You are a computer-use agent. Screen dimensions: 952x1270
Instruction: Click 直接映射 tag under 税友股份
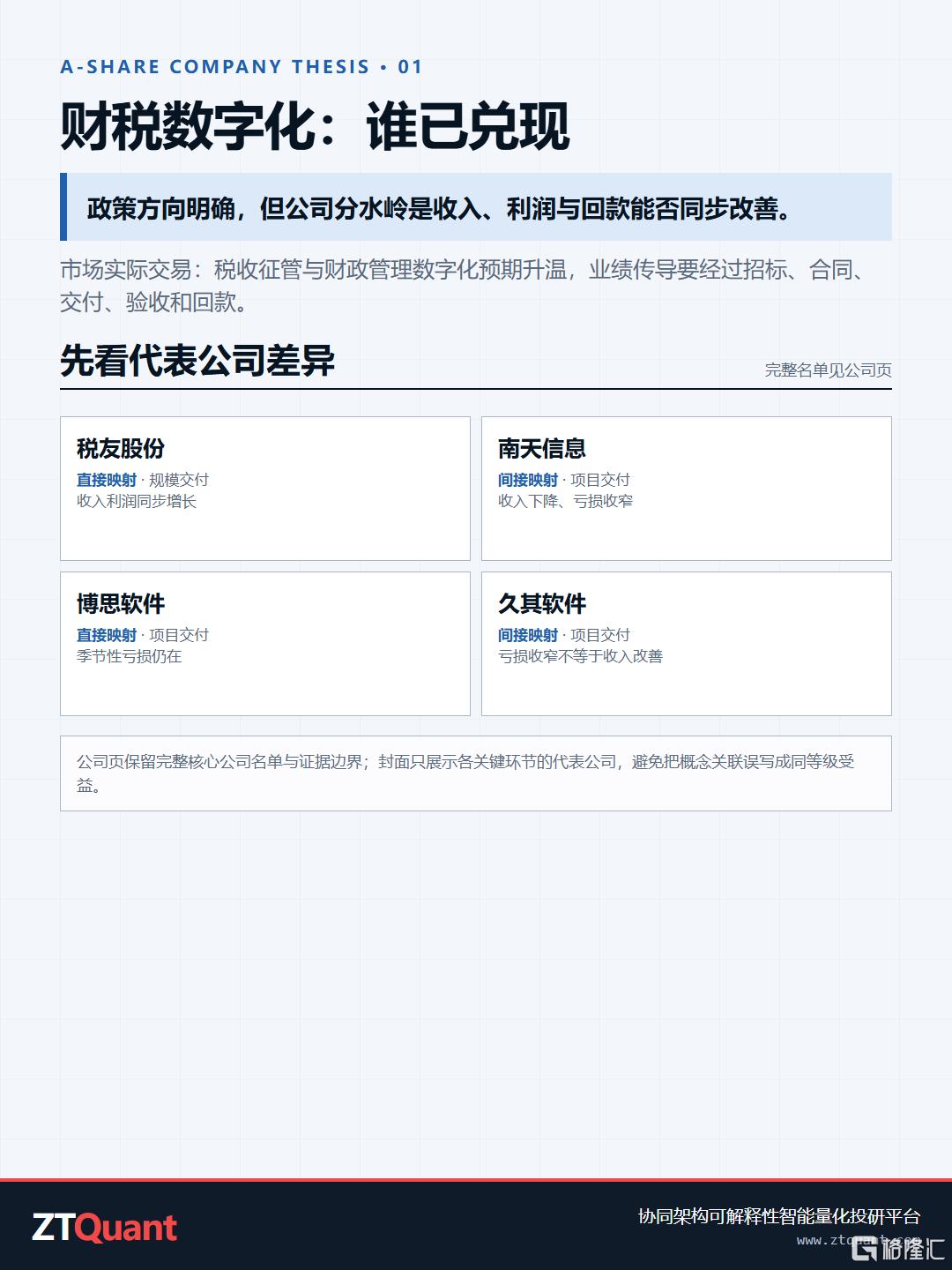coord(107,480)
